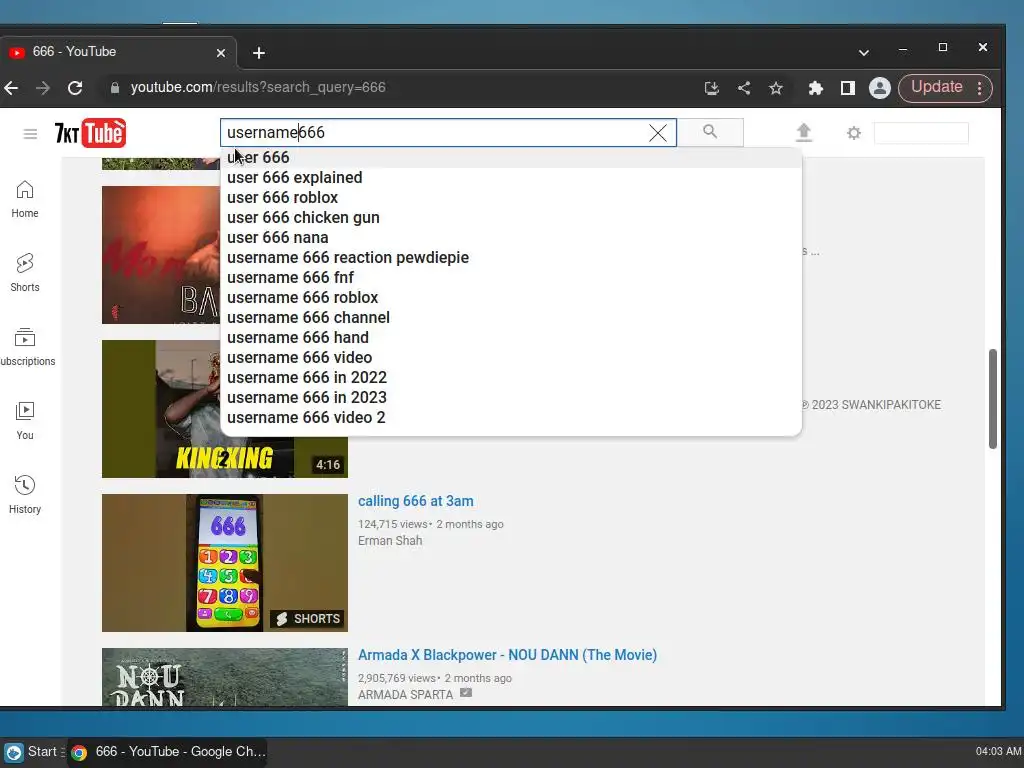
Task: Clear the search box with the X
Action: pyautogui.click(x=658, y=133)
